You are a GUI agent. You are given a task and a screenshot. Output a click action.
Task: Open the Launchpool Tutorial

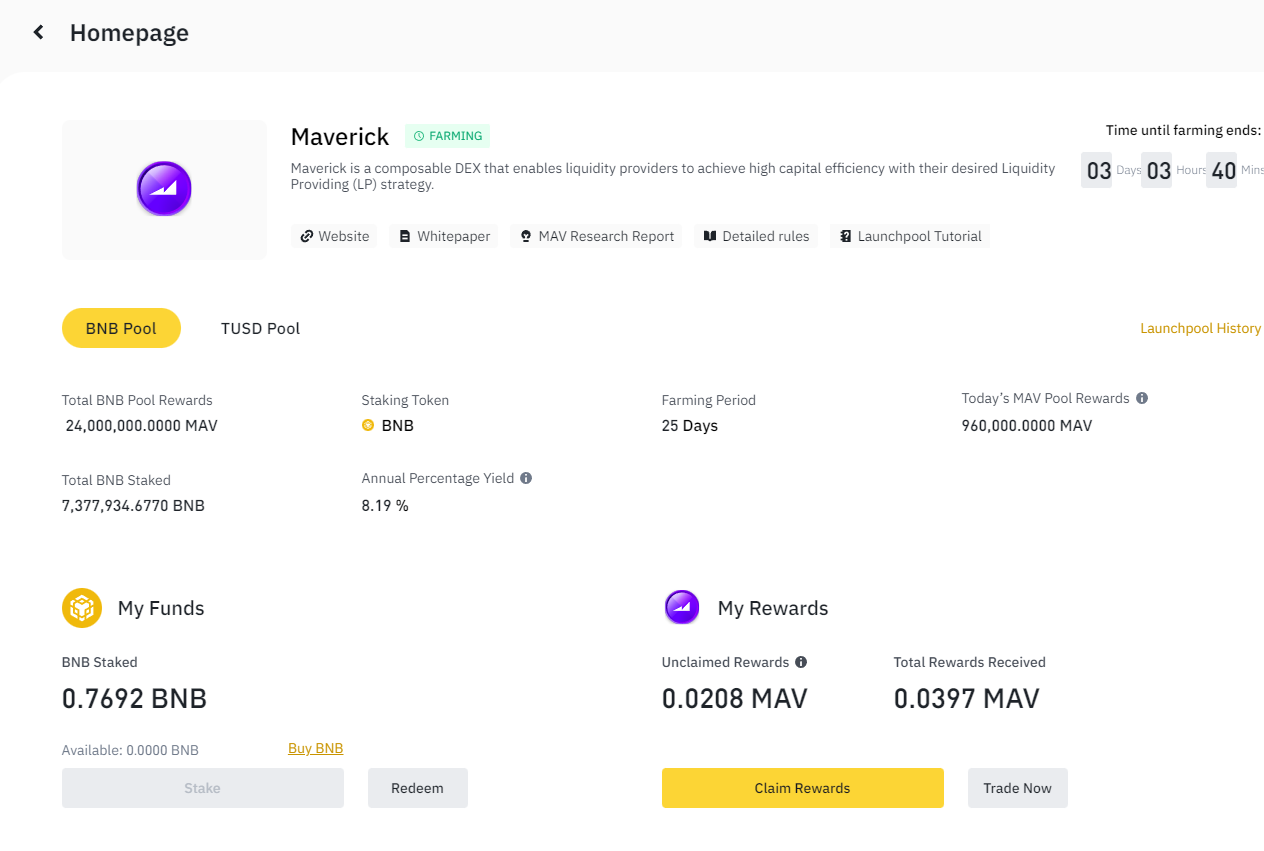[x=910, y=237]
